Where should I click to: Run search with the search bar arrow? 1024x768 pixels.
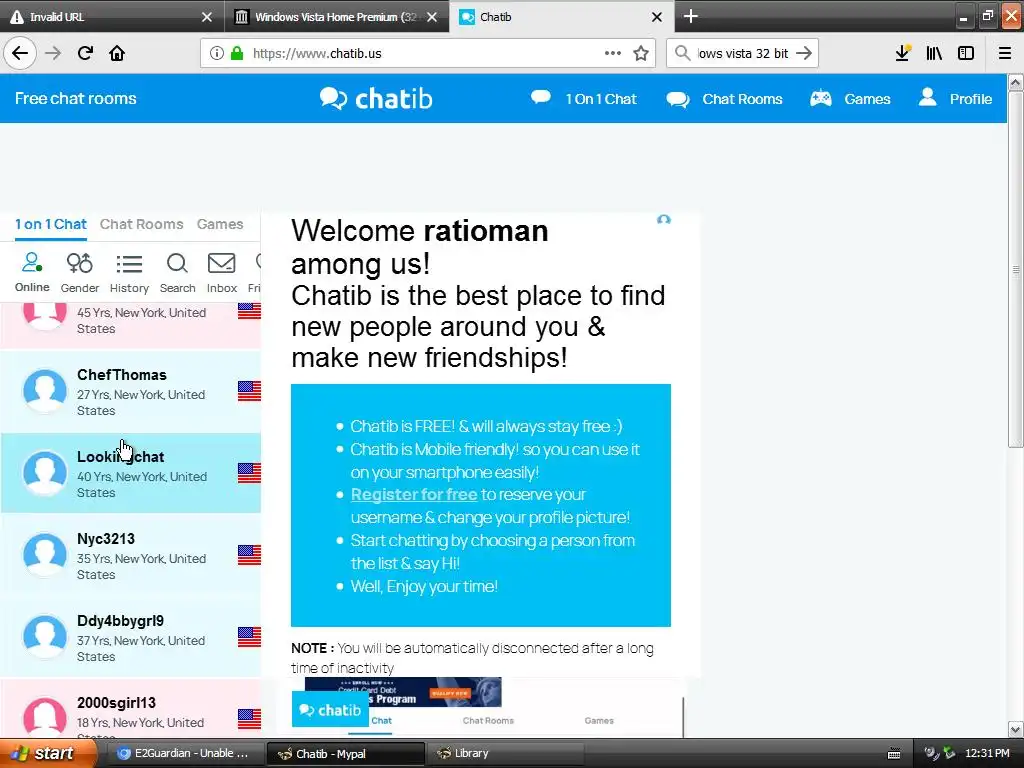coord(804,53)
